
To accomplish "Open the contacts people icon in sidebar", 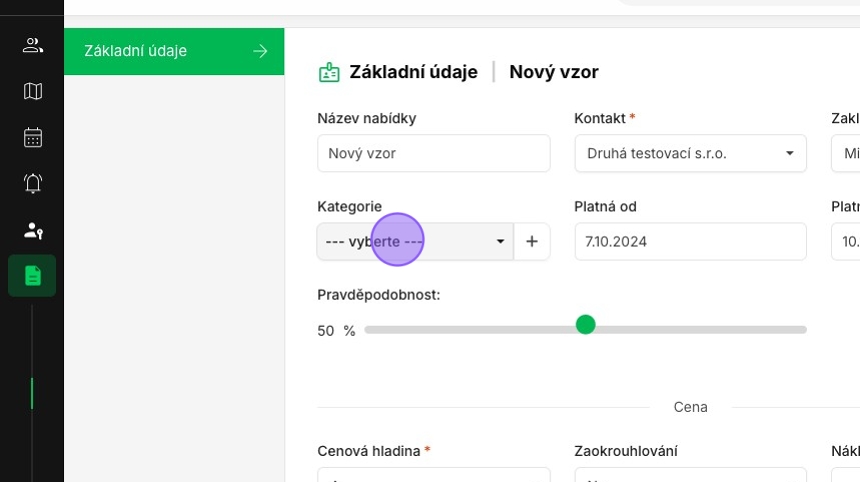I will point(33,45).
